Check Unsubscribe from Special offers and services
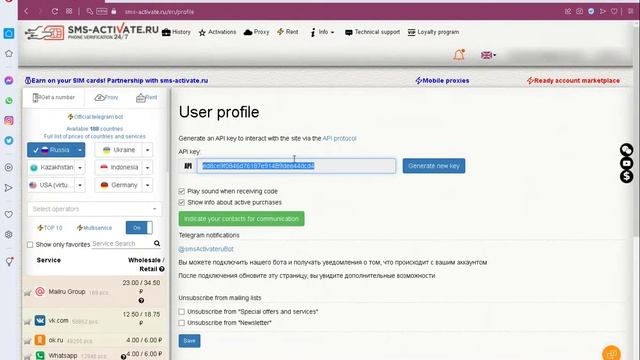 coord(182,311)
